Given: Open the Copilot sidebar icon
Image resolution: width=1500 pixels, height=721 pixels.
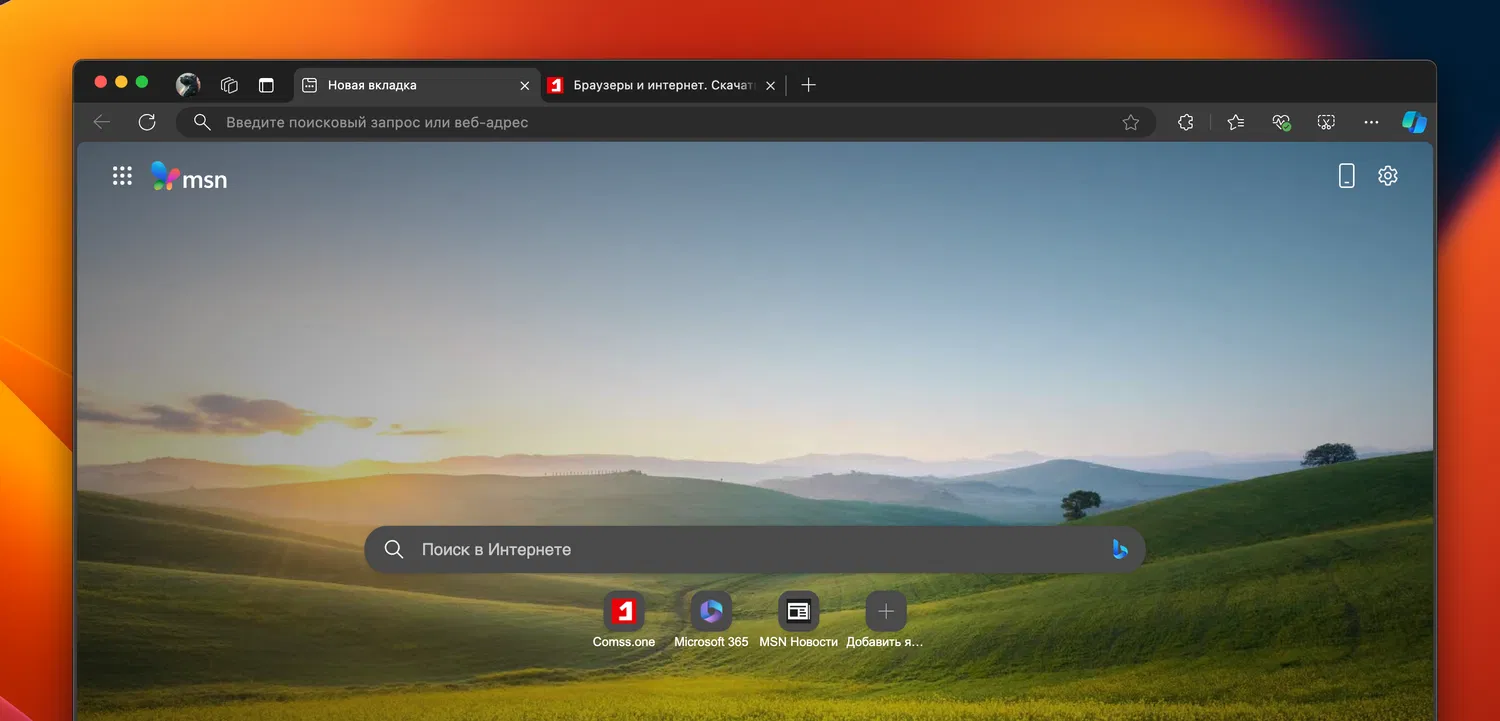Looking at the screenshot, I should click(x=1414, y=122).
